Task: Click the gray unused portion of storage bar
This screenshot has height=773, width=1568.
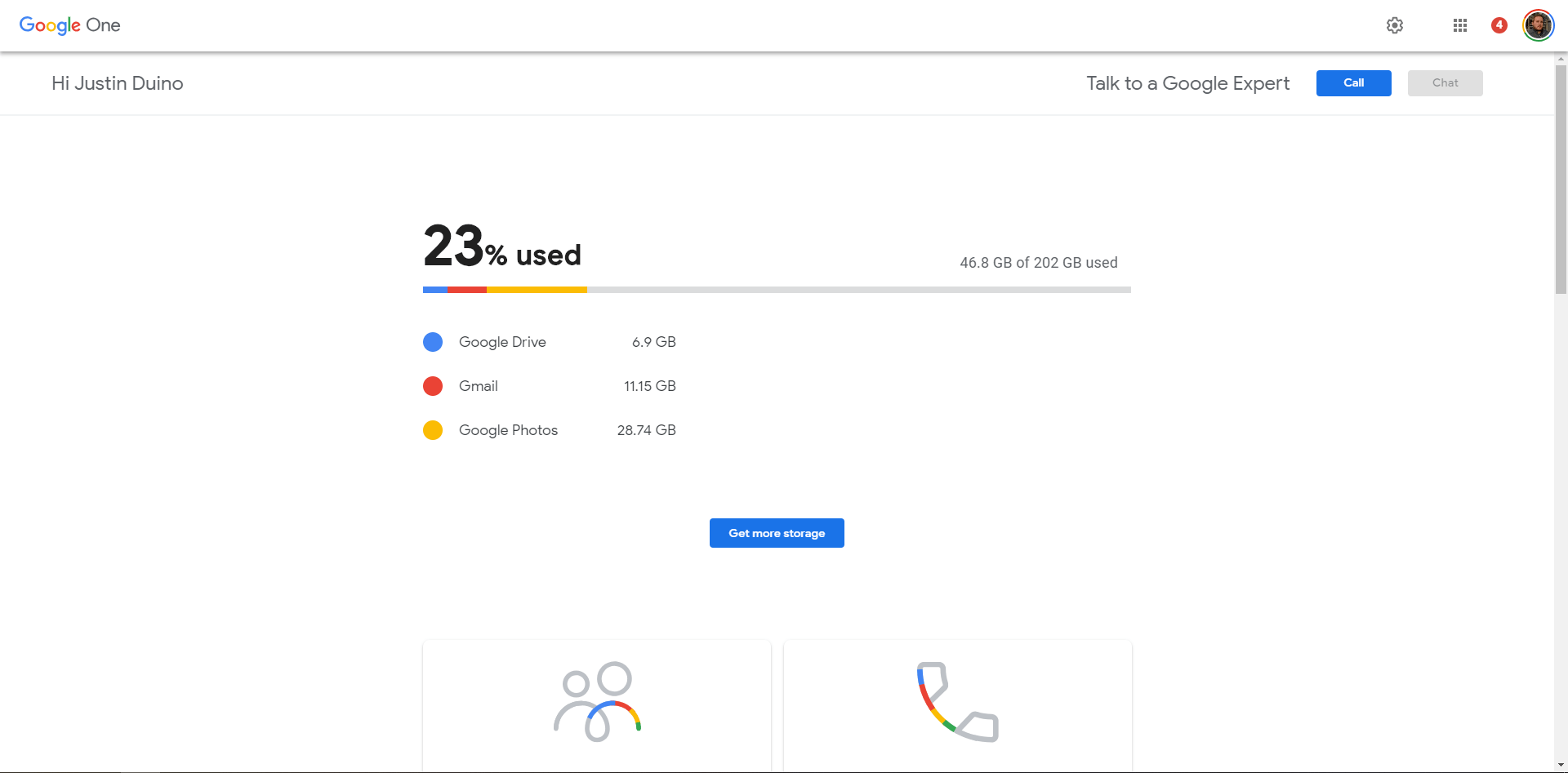Action: click(857, 290)
